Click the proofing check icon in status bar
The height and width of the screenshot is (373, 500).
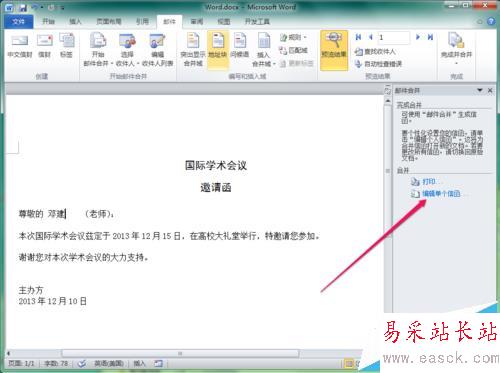(x=82, y=363)
